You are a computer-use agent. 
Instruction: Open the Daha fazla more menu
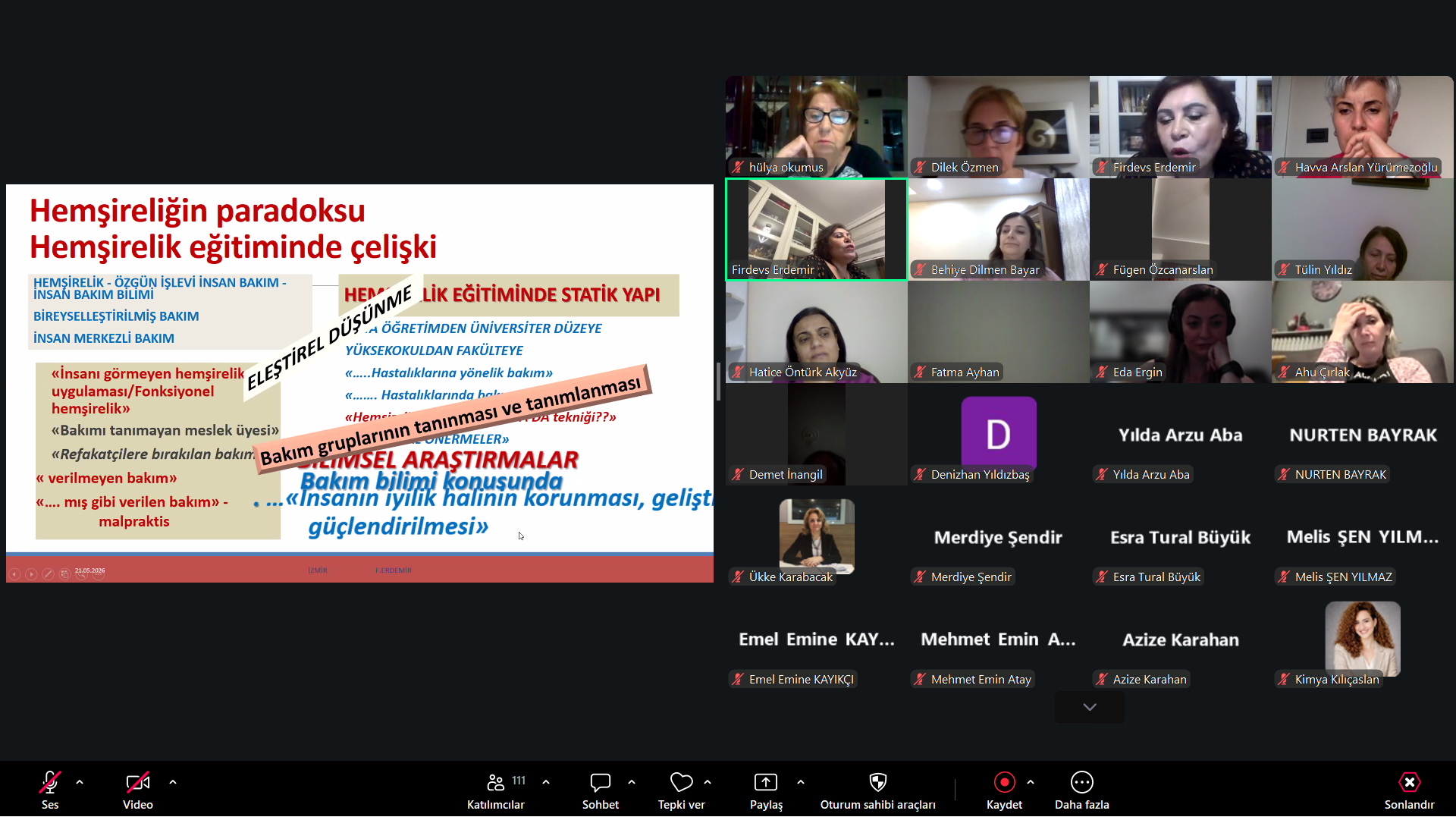pyautogui.click(x=1082, y=790)
